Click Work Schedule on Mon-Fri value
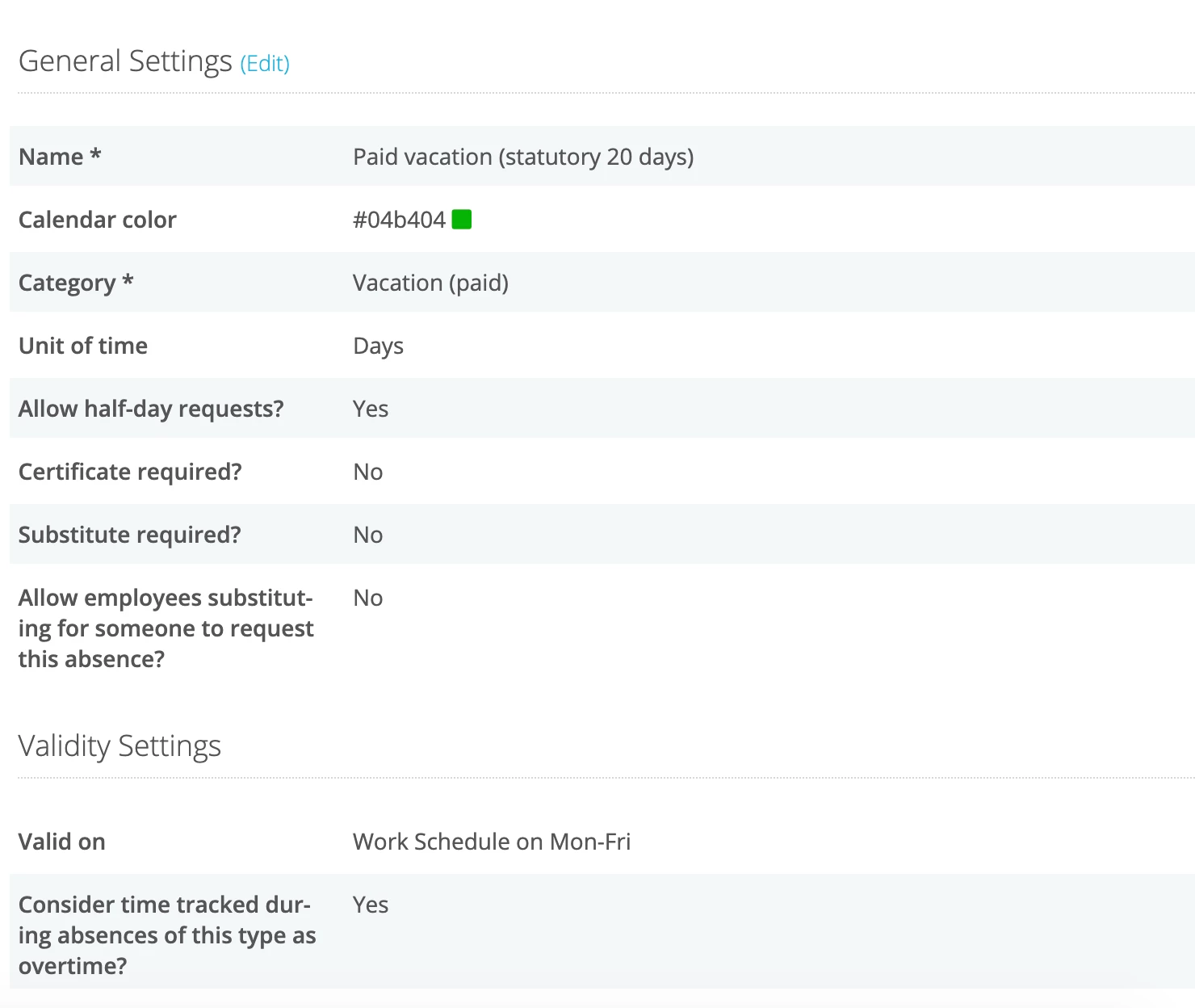 492,842
